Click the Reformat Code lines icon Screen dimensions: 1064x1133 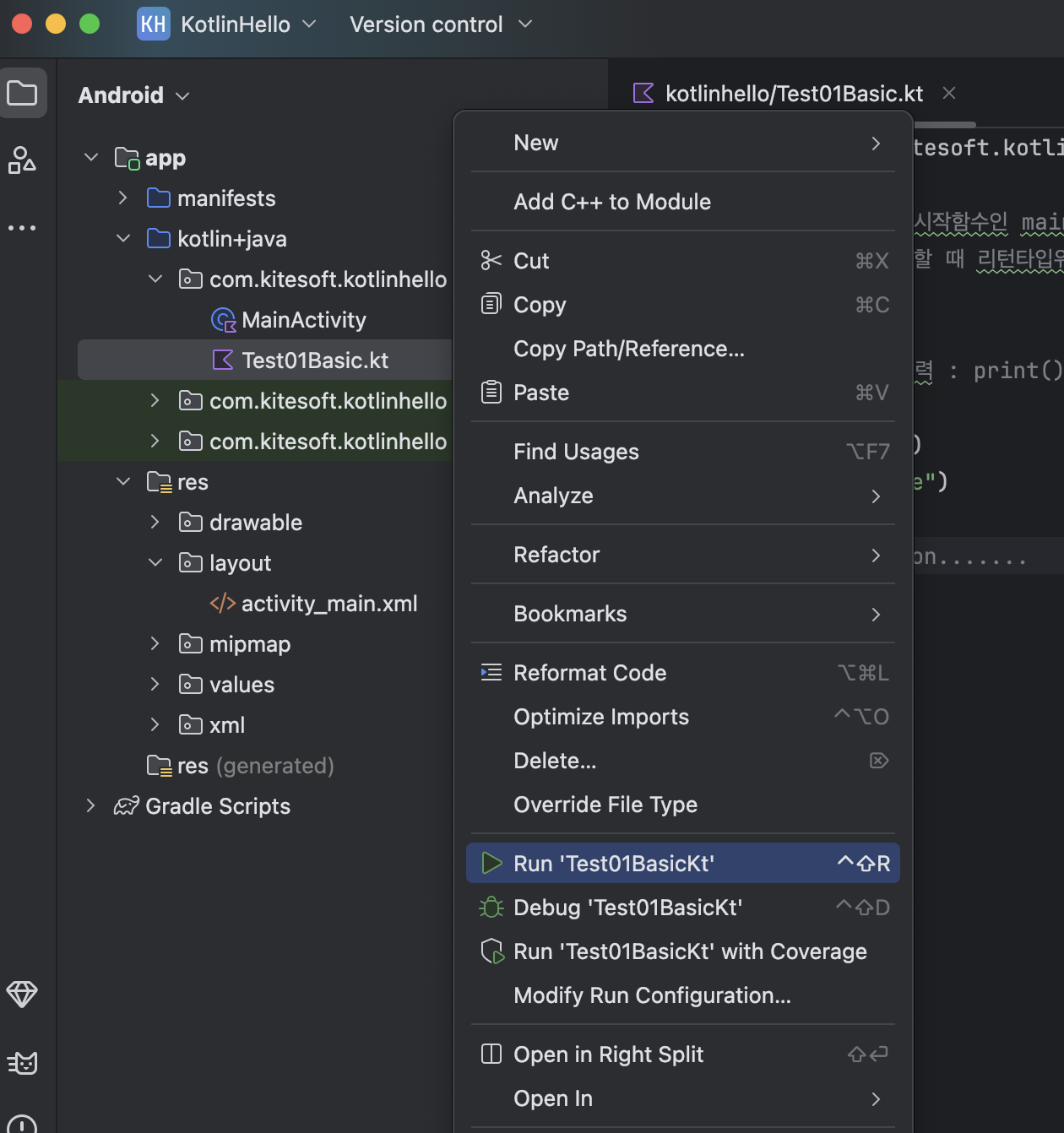click(491, 673)
